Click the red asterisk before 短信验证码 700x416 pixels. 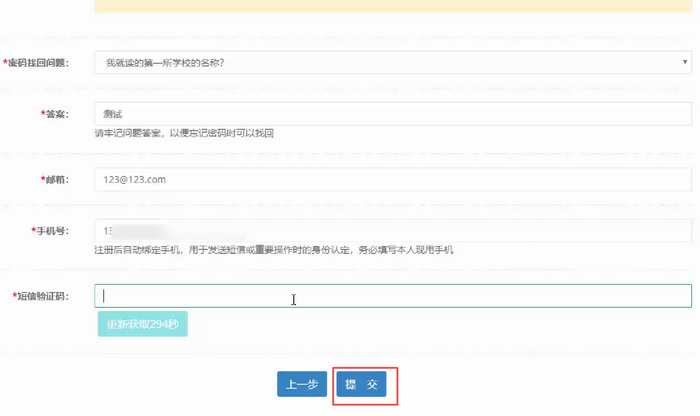pos(15,296)
